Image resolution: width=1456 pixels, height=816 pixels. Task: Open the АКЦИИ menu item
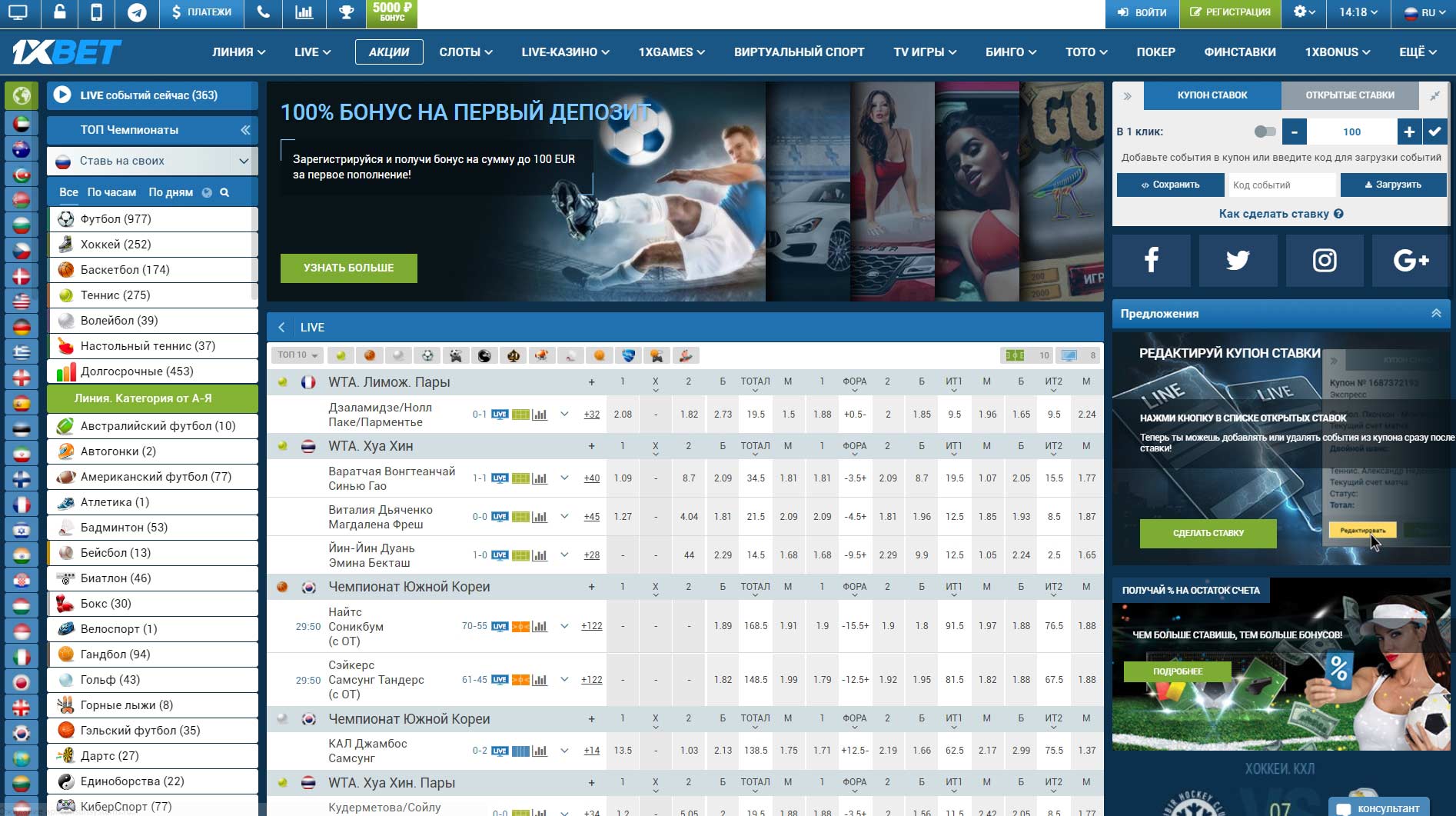click(x=388, y=52)
